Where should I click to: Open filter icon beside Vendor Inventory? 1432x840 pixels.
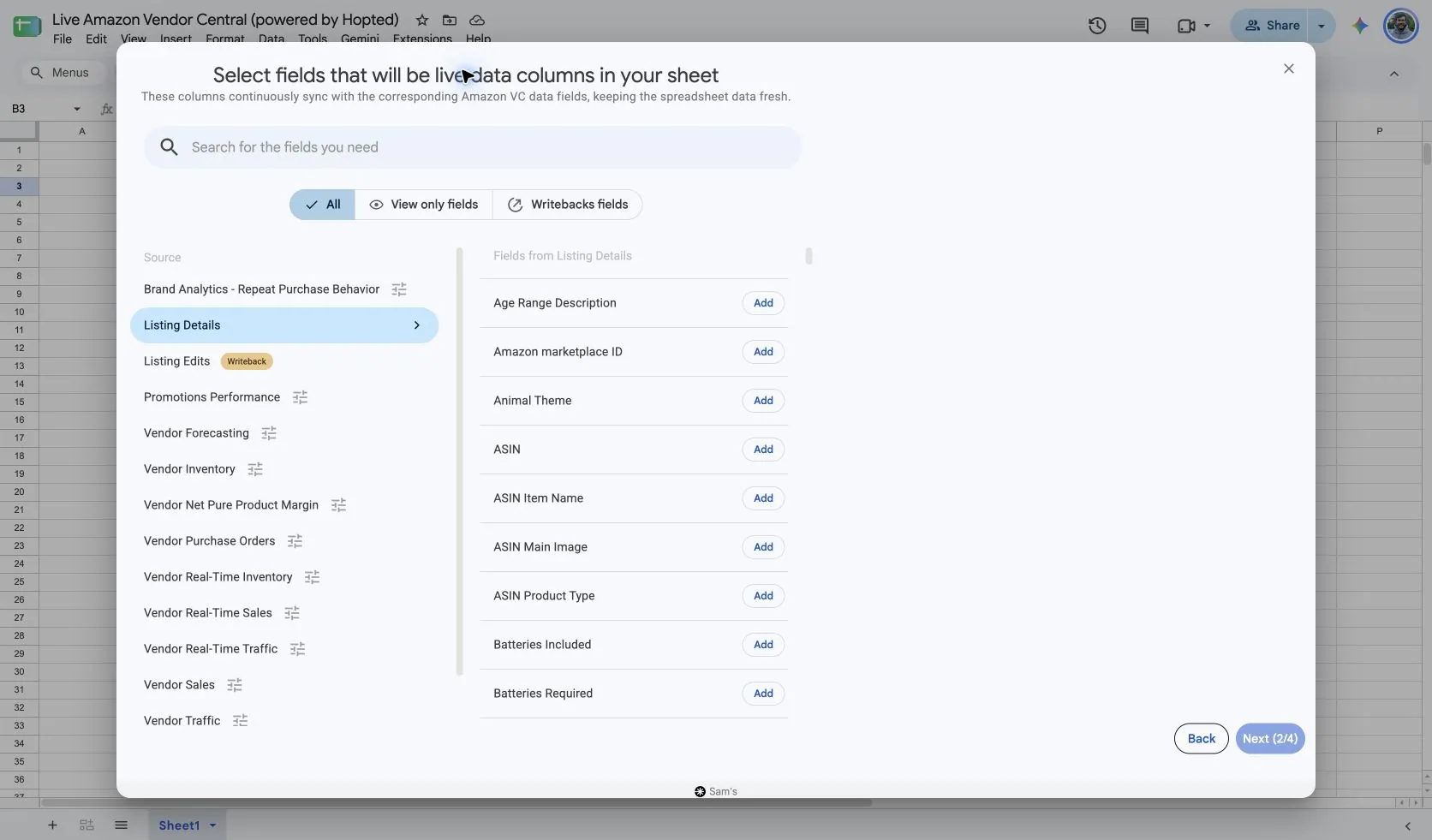click(x=255, y=469)
